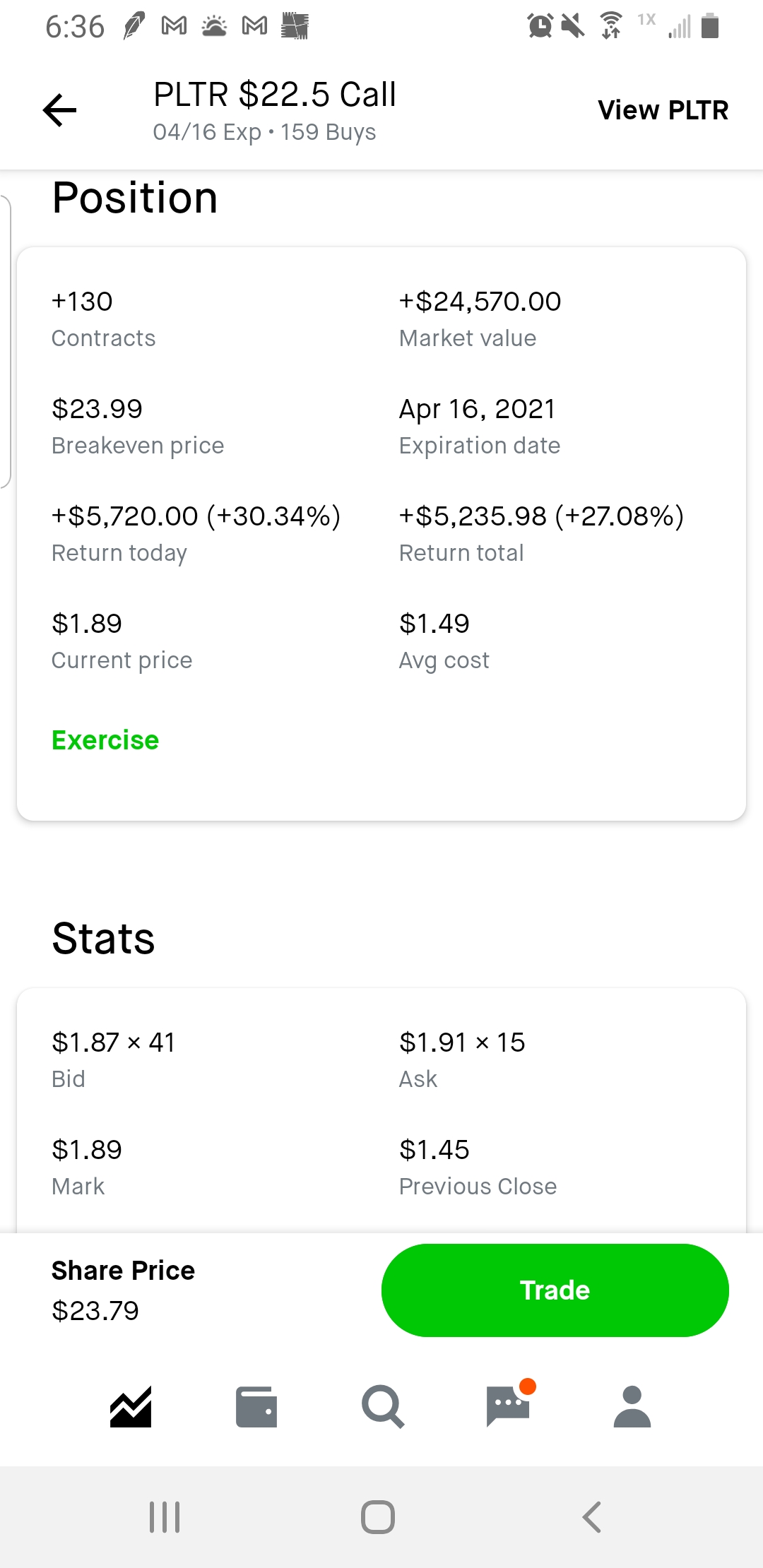Tap the Market value amount
Viewport: 763px width, 1568px height.
480,302
